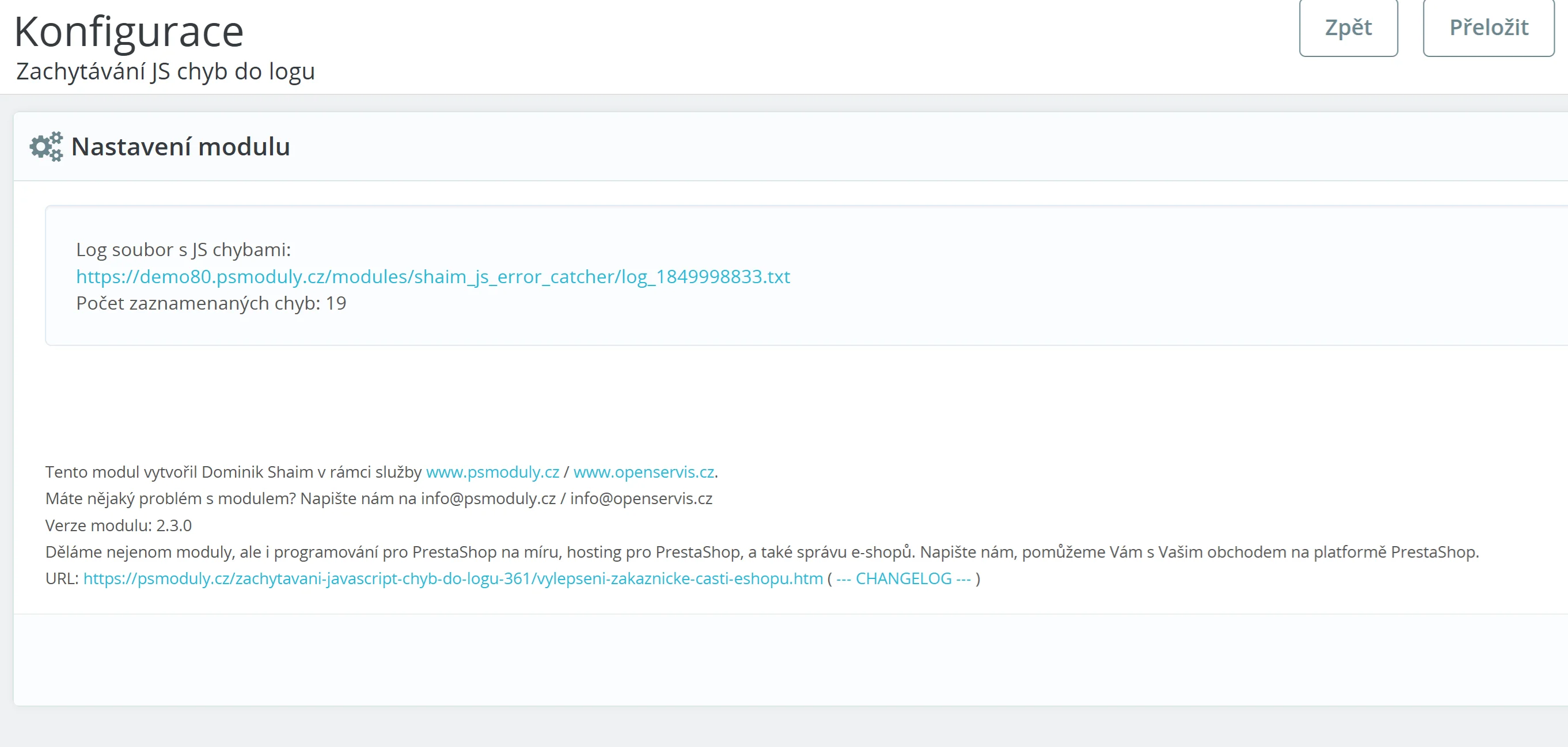Click the info@psmoduly.cz email text
The height and width of the screenshot is (747, 1568).
[488, 499]
